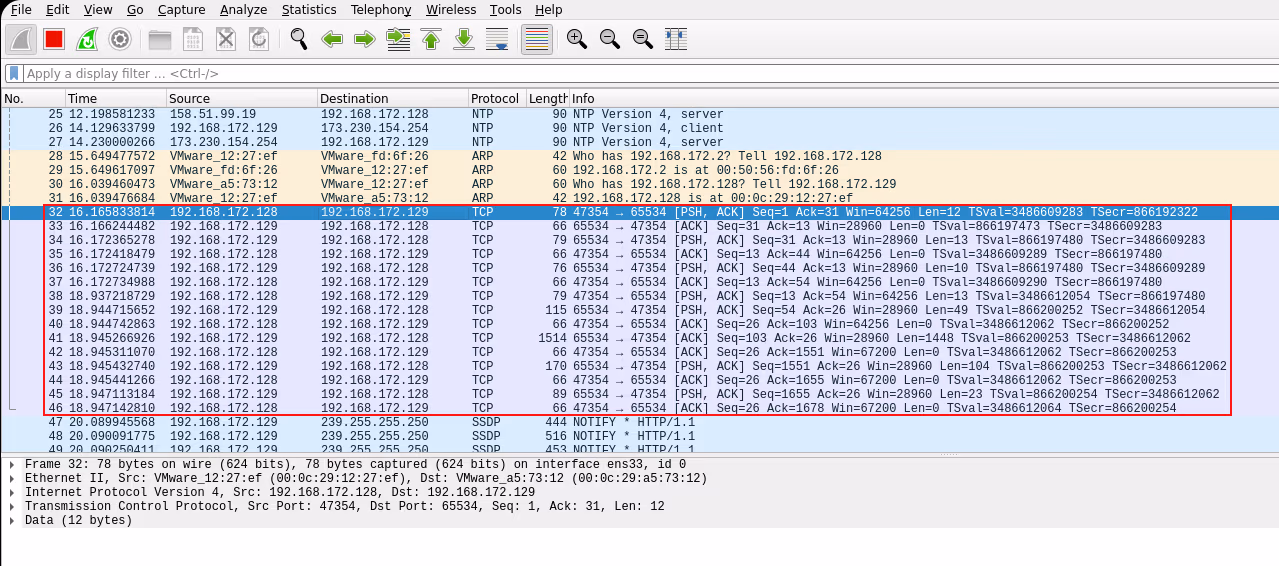This screenshot has width=1279, height=566.
Task: Zoom out the packet text
Action: coord(610,40)
